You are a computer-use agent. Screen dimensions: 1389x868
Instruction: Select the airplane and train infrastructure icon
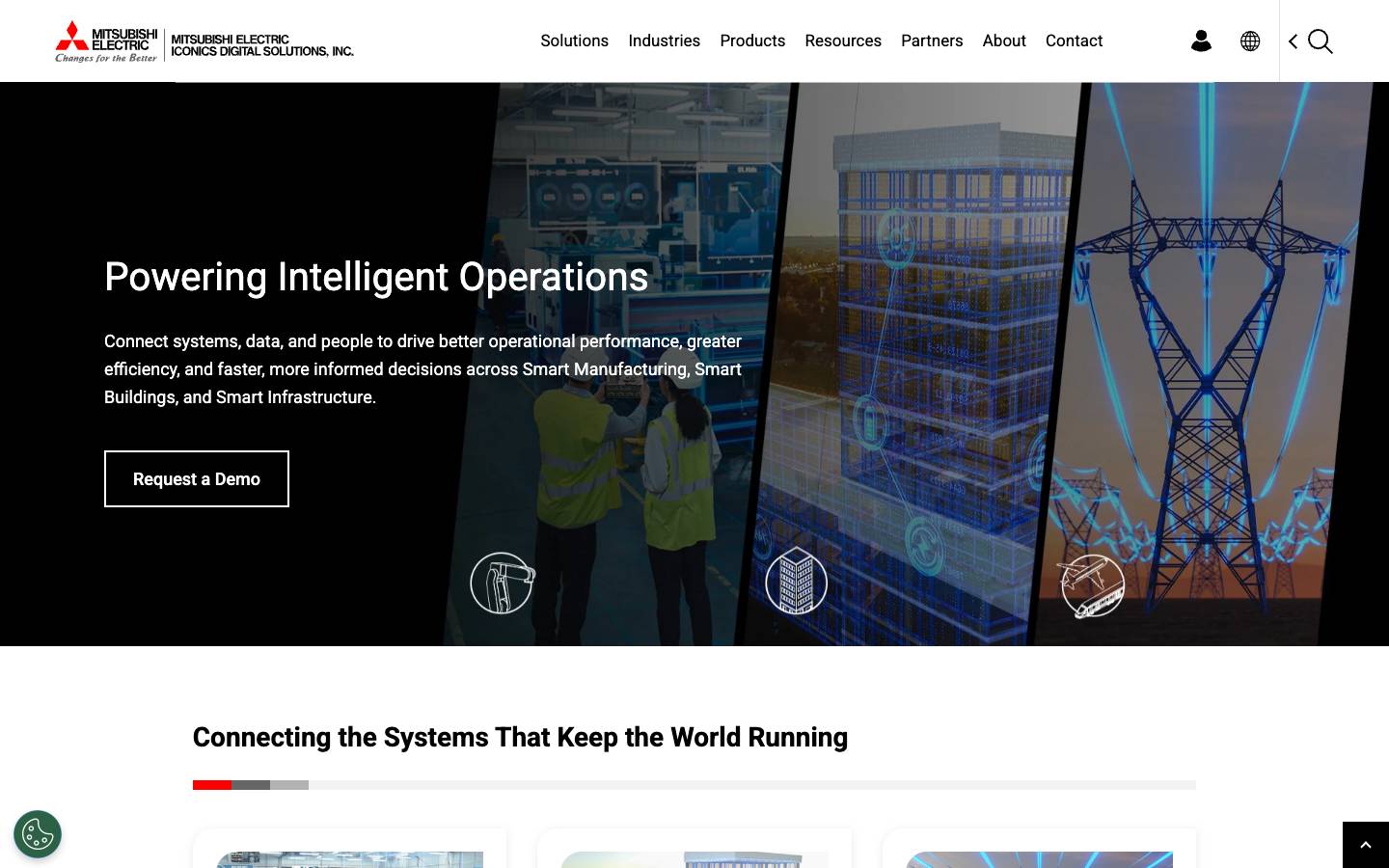pos(1091,584)
